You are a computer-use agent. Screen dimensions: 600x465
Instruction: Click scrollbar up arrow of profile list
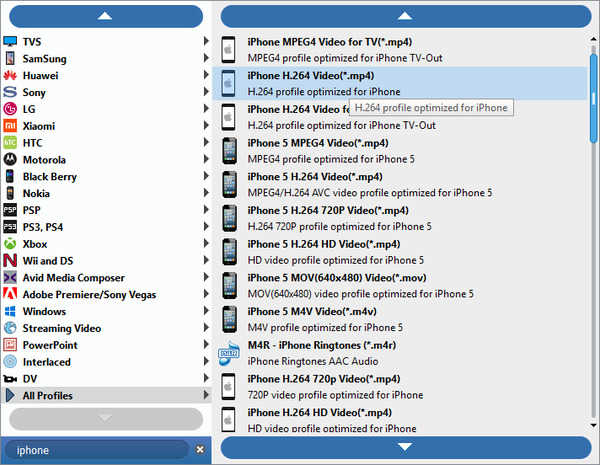point(593,39)
